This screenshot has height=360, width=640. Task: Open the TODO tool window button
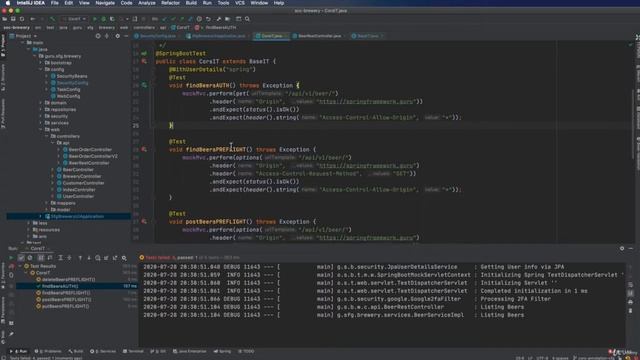point(246,351)
